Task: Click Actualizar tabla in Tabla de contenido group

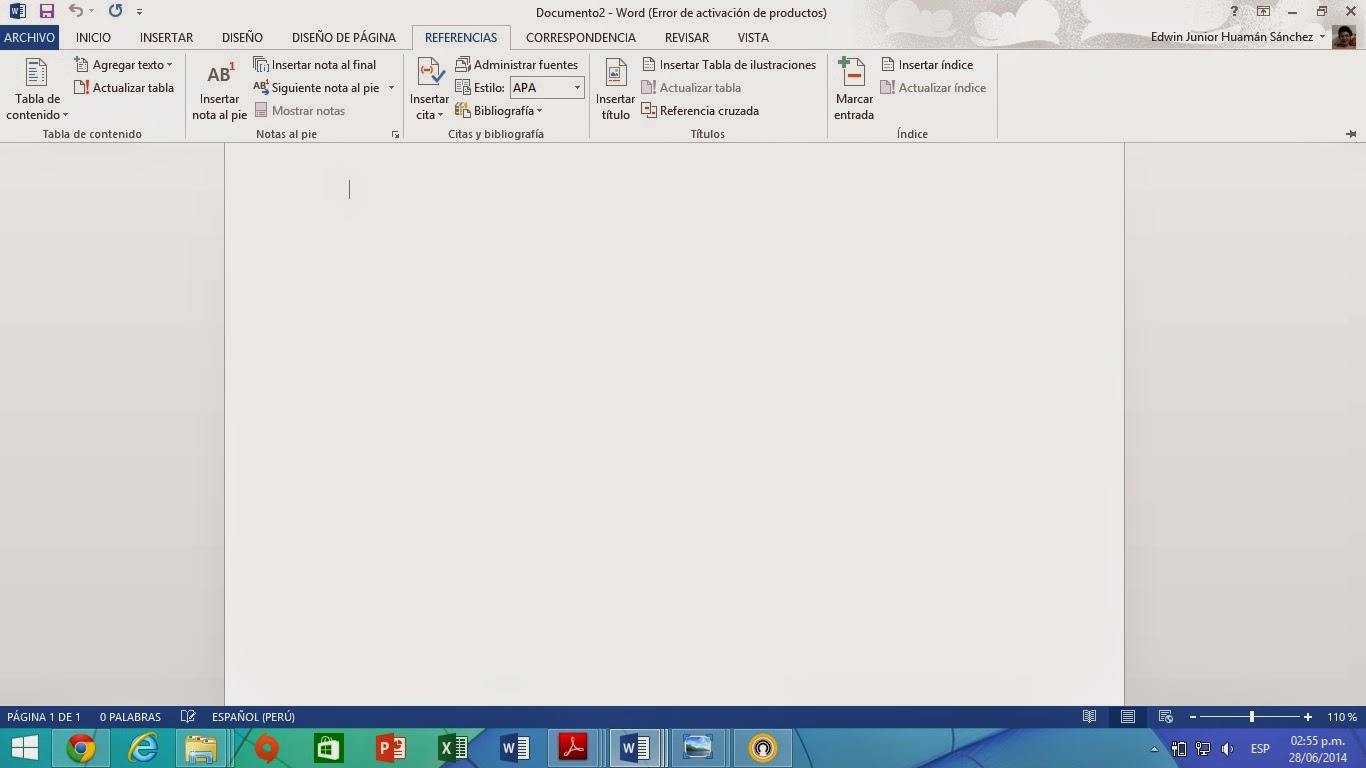Action: [125, 87]
